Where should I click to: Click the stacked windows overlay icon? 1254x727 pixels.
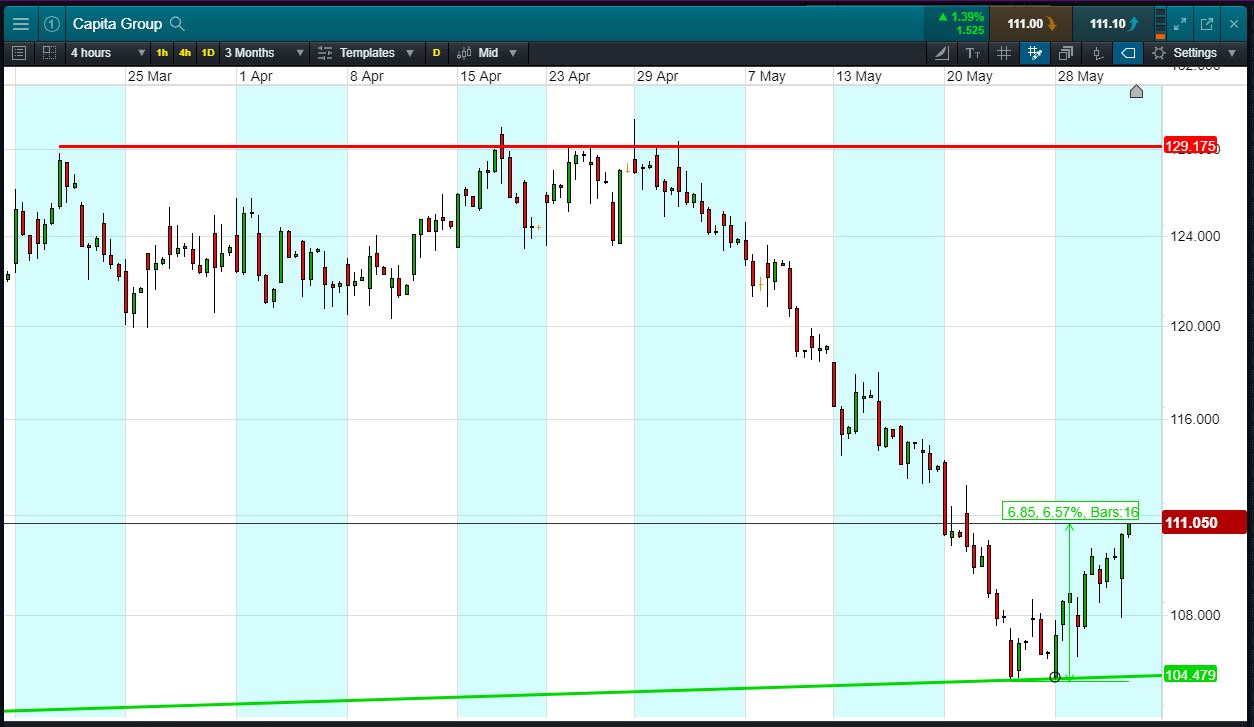tap(1066, 52)
